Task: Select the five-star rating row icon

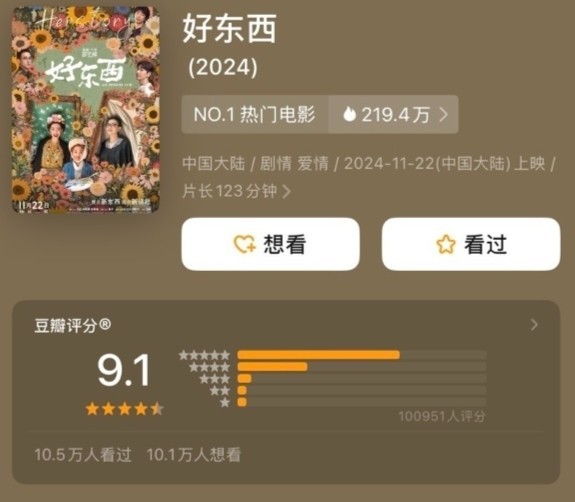Action: [x=204, y=355]
